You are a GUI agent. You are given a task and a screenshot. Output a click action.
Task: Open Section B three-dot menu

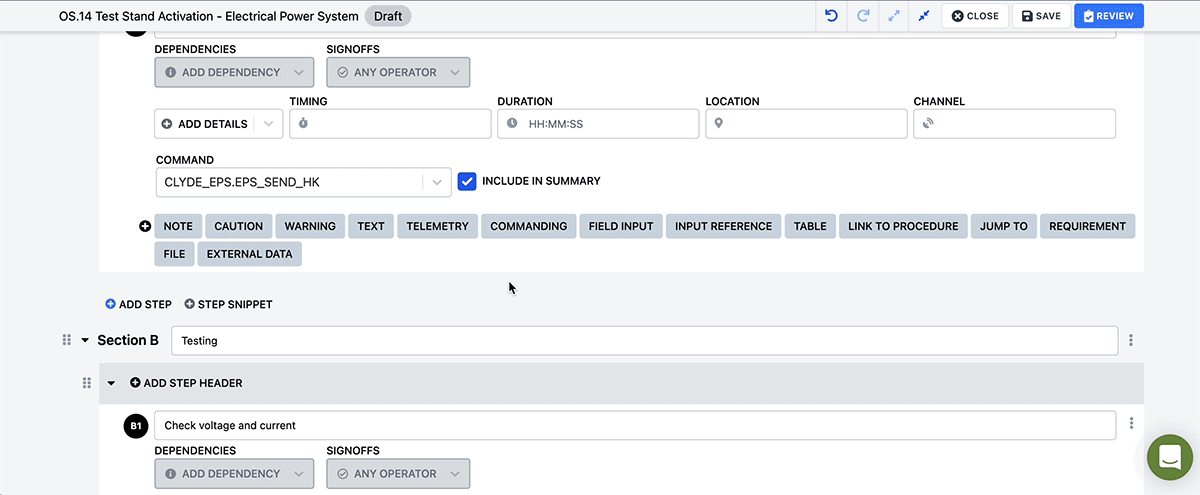tap(1131, 340)
